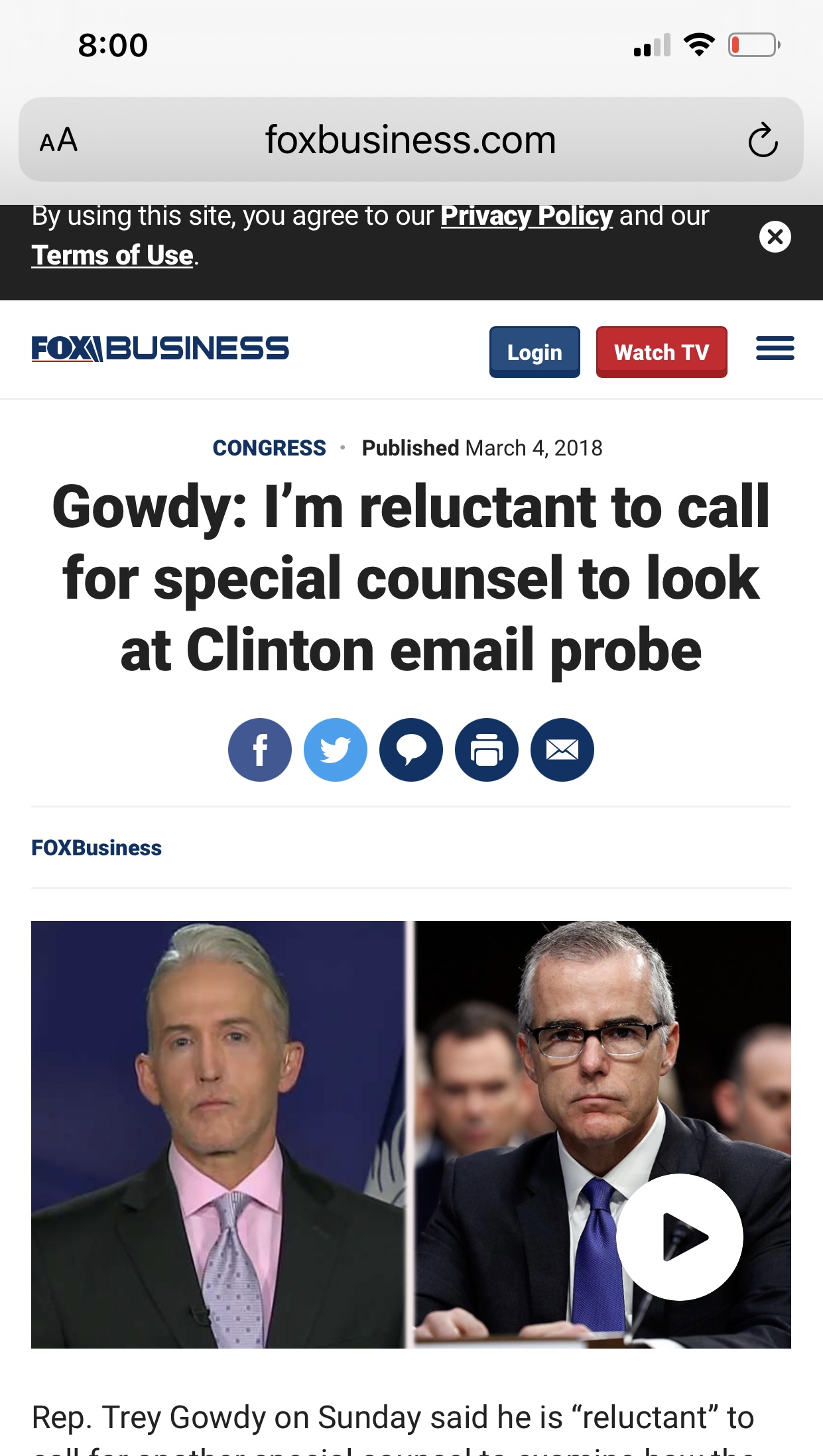Print the article using printer icon
Image resolution: width=823 pixels, height=1456 pixels.
pyautogui.click(x=487, y=750)
